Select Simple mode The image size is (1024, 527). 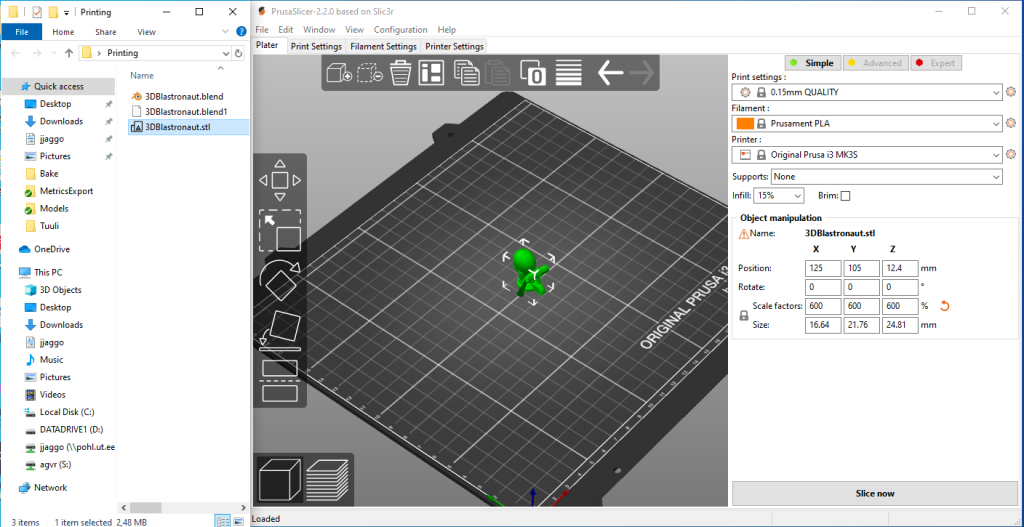point(812,63)
